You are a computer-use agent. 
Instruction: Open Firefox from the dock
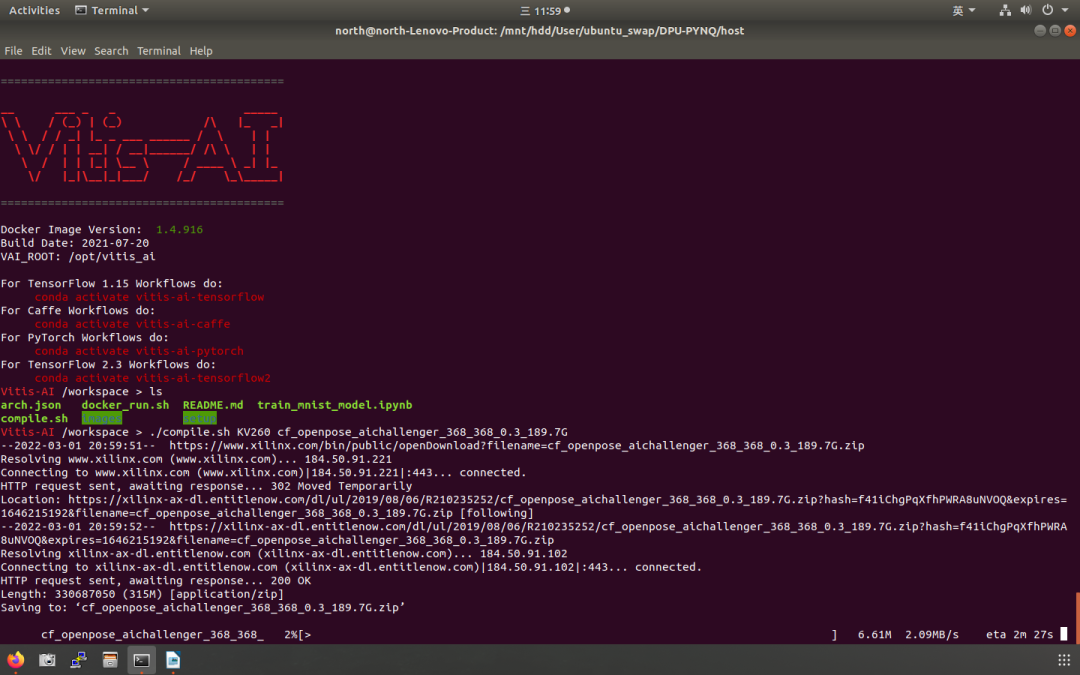point(15,660)
